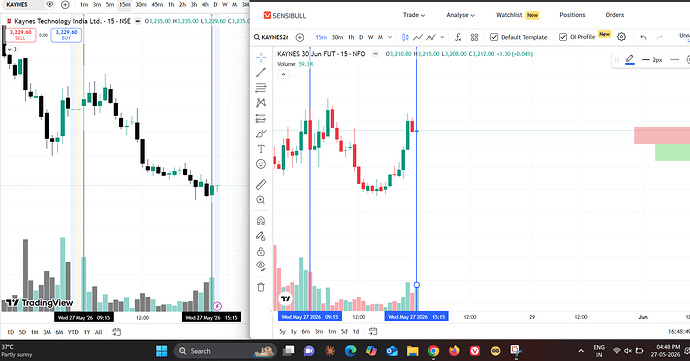Set 1D range in TradingView window

(11, 332)
